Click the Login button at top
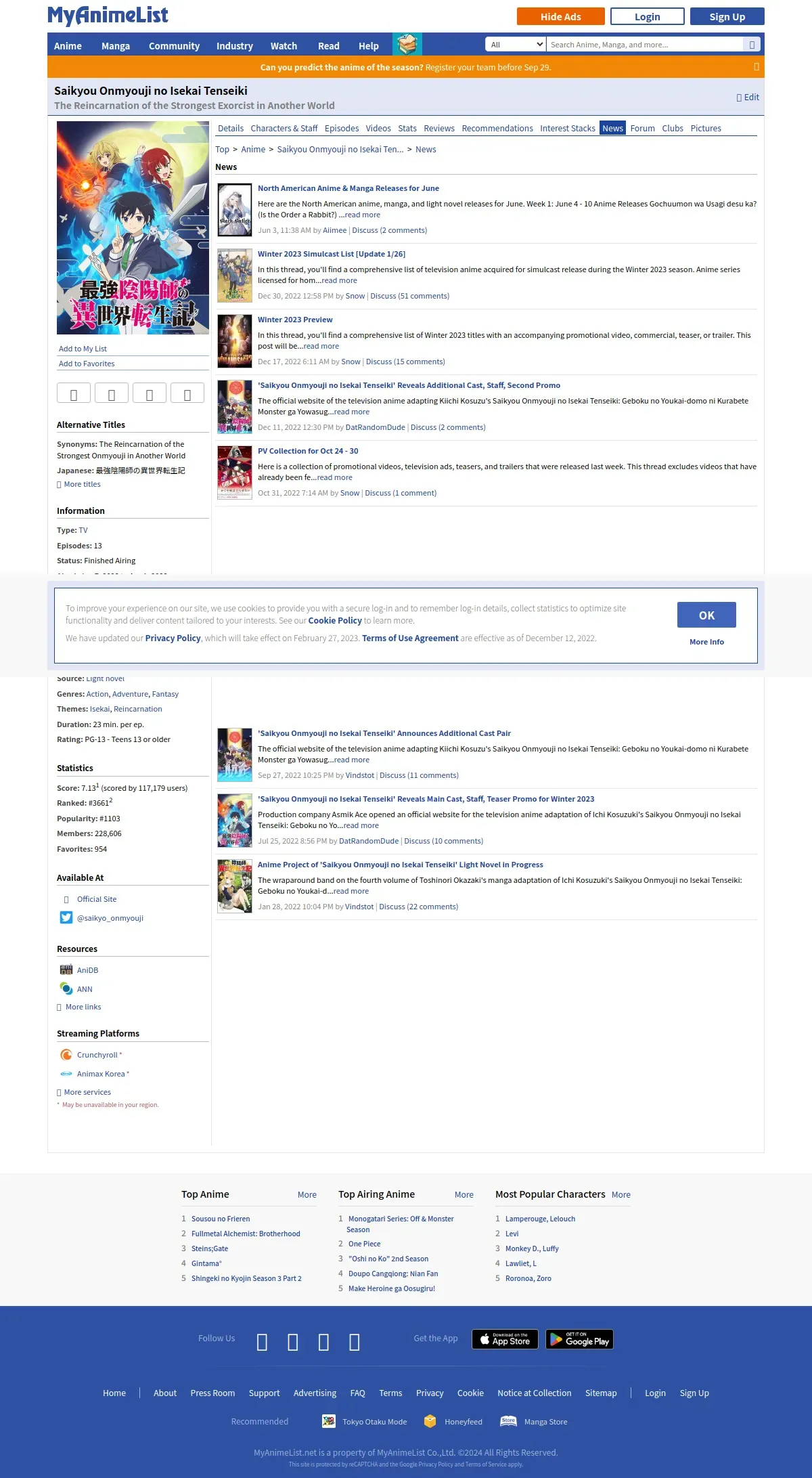This screenshot has height=1478, width=812. (x=647, y=16)
